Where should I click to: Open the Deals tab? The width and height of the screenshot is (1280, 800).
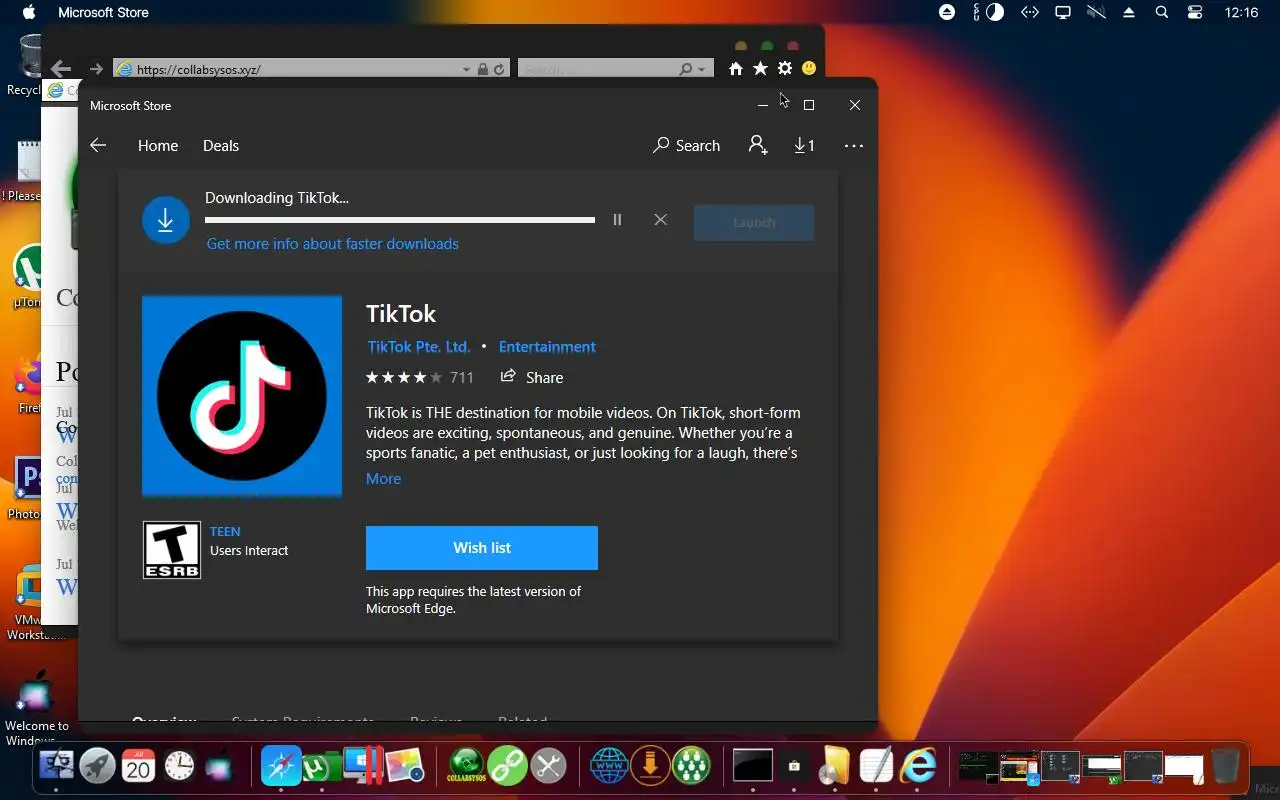(x=221, y=146)
